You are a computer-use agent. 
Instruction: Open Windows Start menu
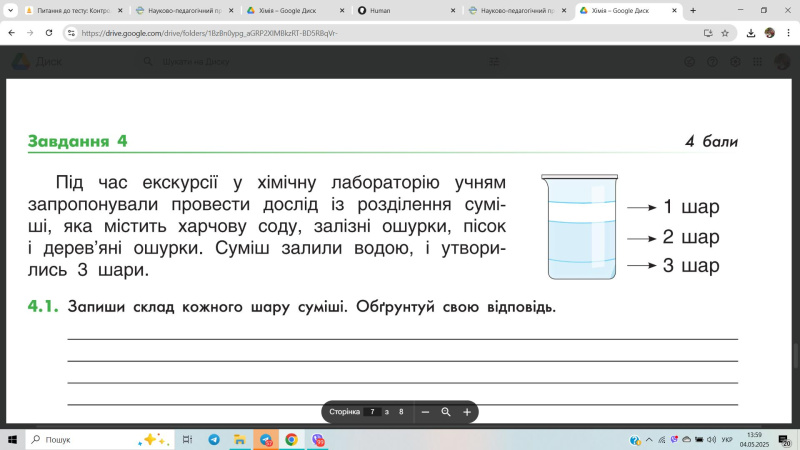click(13, 439)
